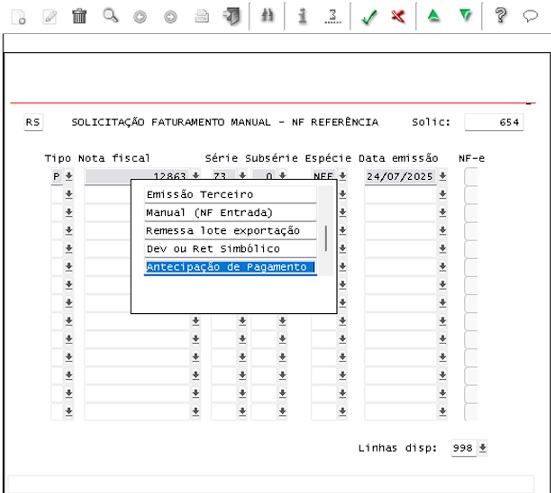Open the Data emissão lookup for 24/07/2025
The height and width of the screenshot is (493, 551).
(x=442, y=176)
